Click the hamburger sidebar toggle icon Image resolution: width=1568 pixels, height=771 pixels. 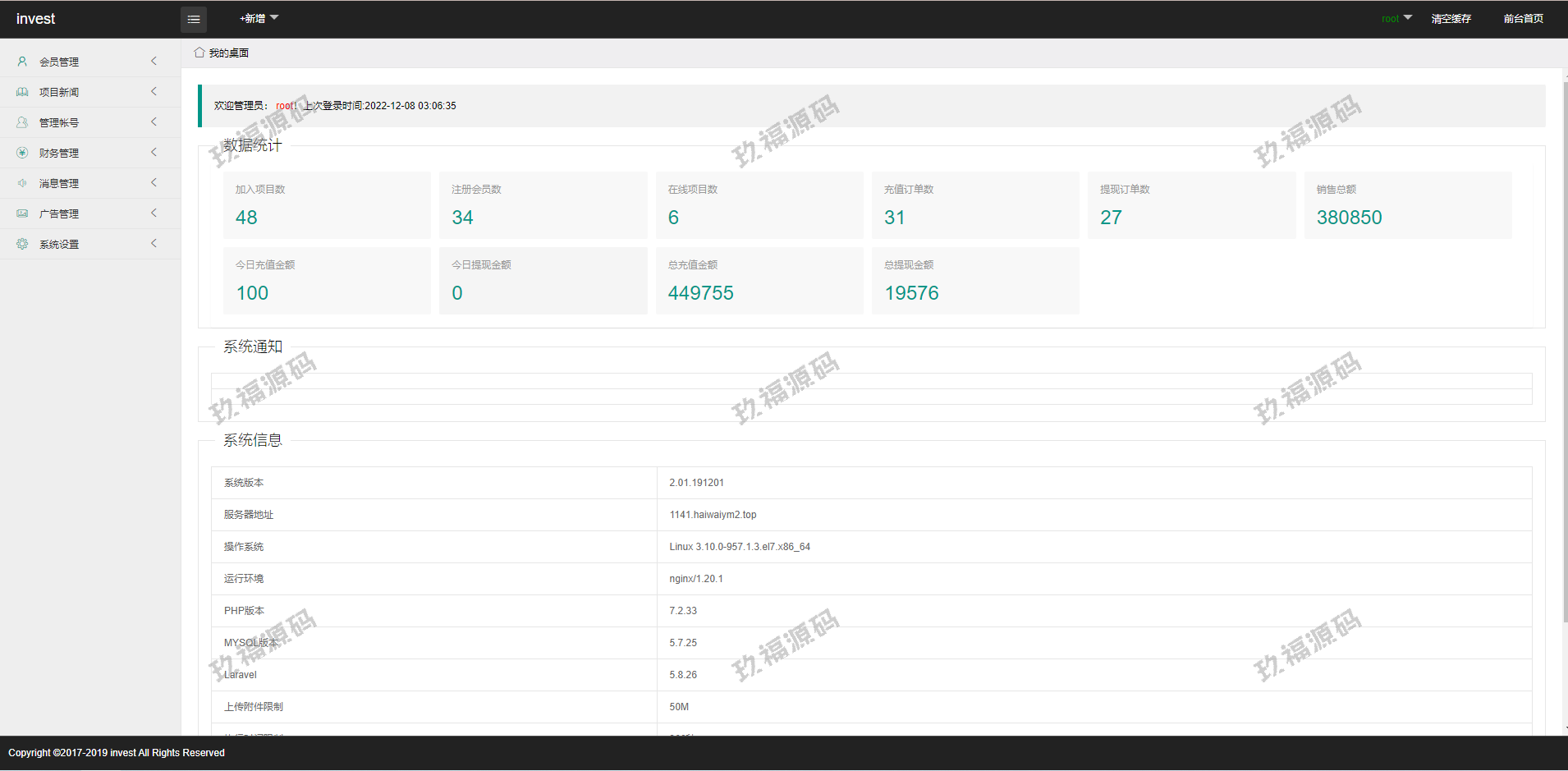[x=194, y=19]
